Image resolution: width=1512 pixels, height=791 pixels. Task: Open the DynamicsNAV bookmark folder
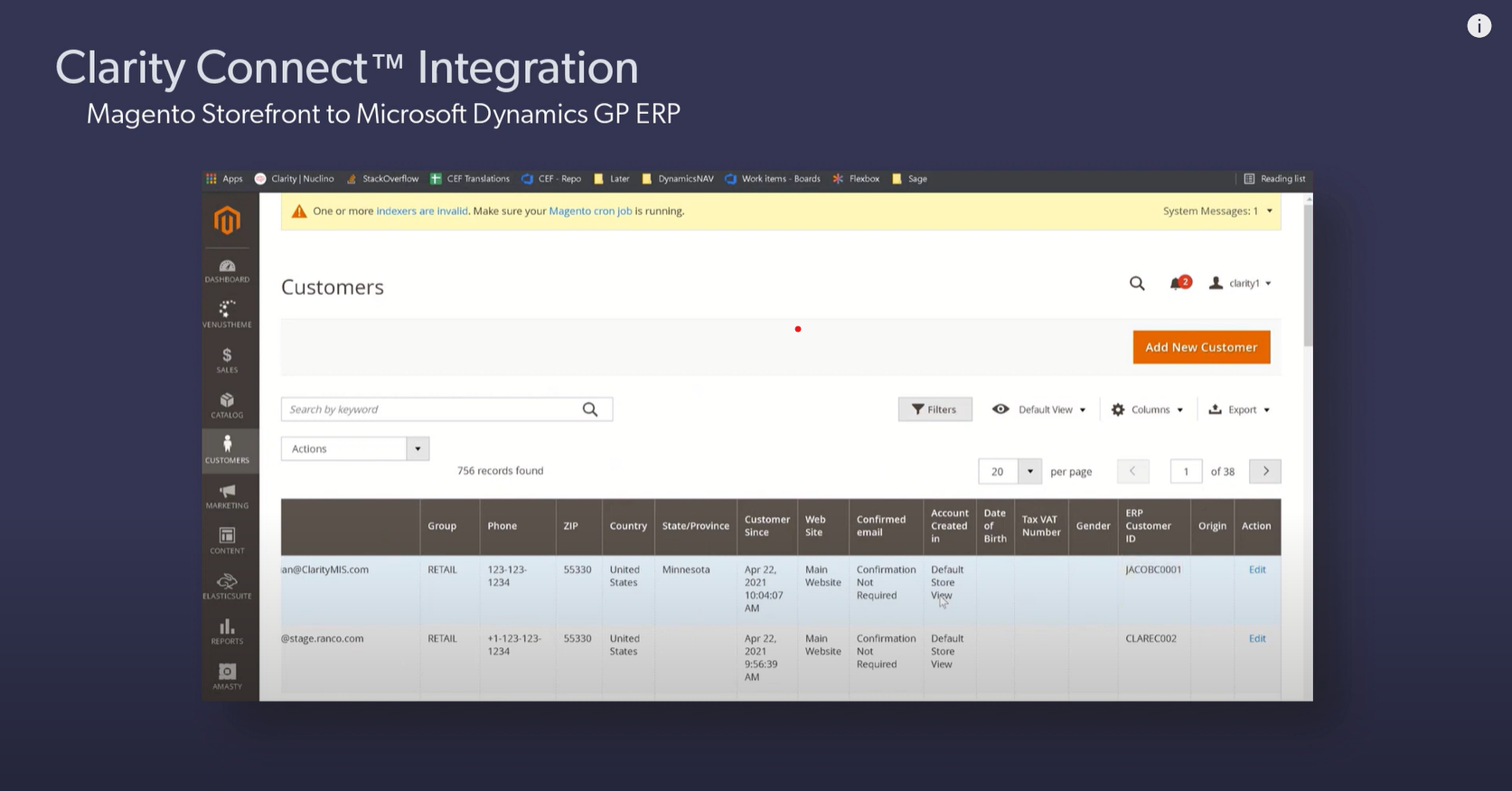point(678,179)
